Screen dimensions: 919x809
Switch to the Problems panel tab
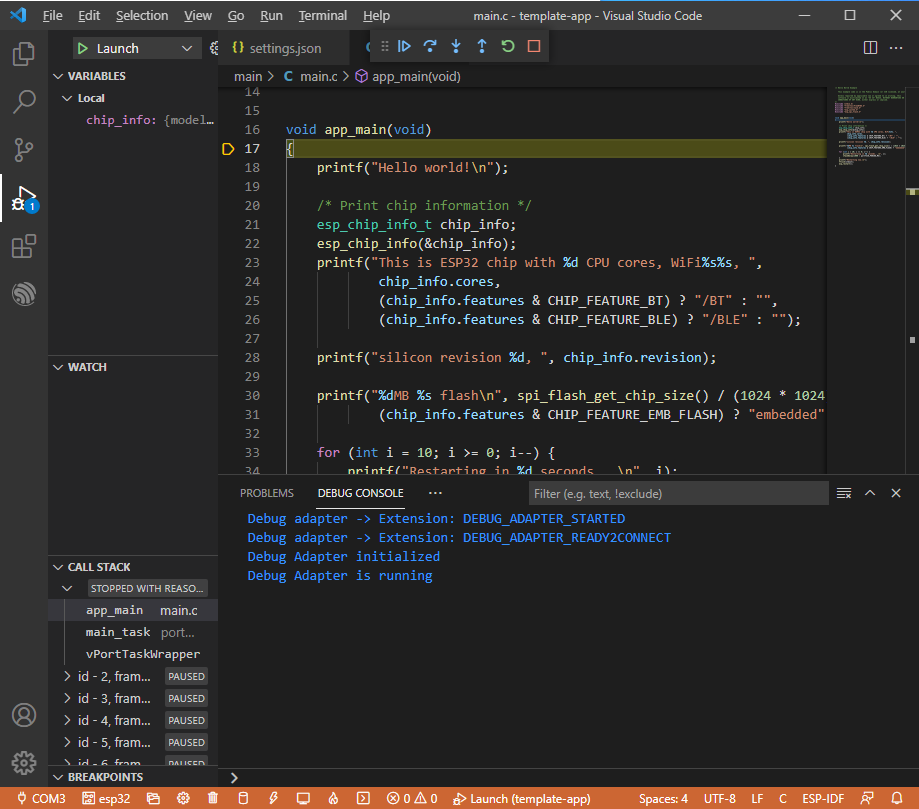coord(267,493)
